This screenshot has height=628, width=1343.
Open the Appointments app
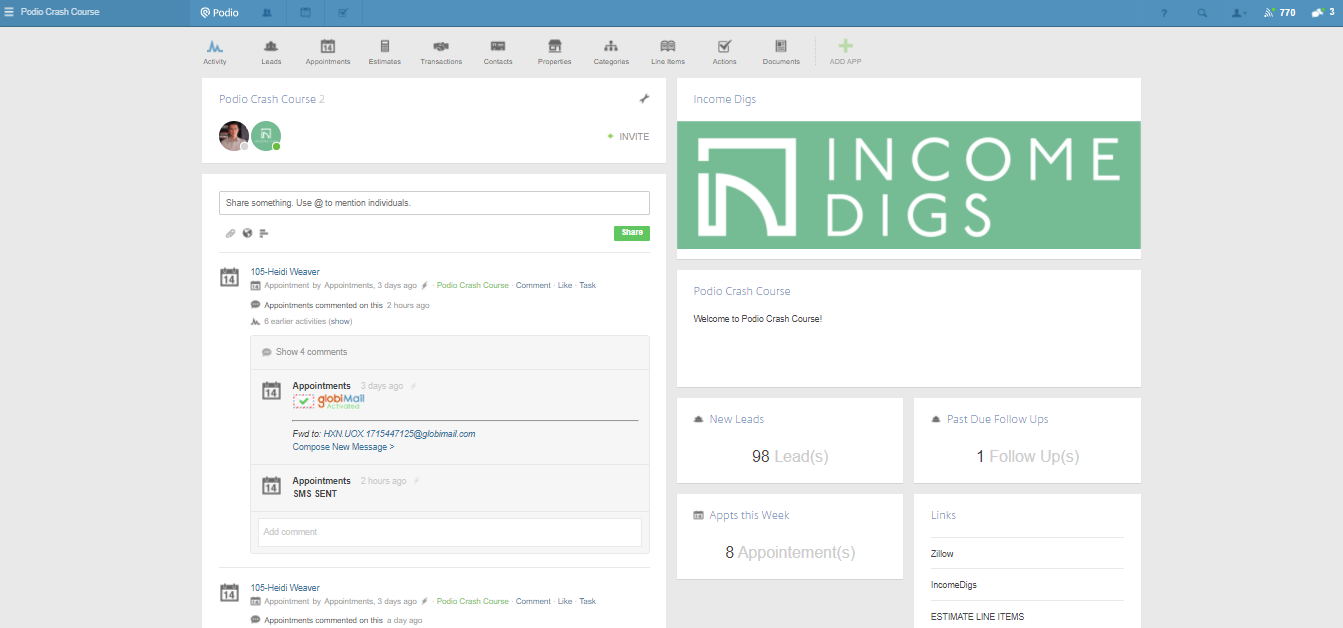click(328, 52)
